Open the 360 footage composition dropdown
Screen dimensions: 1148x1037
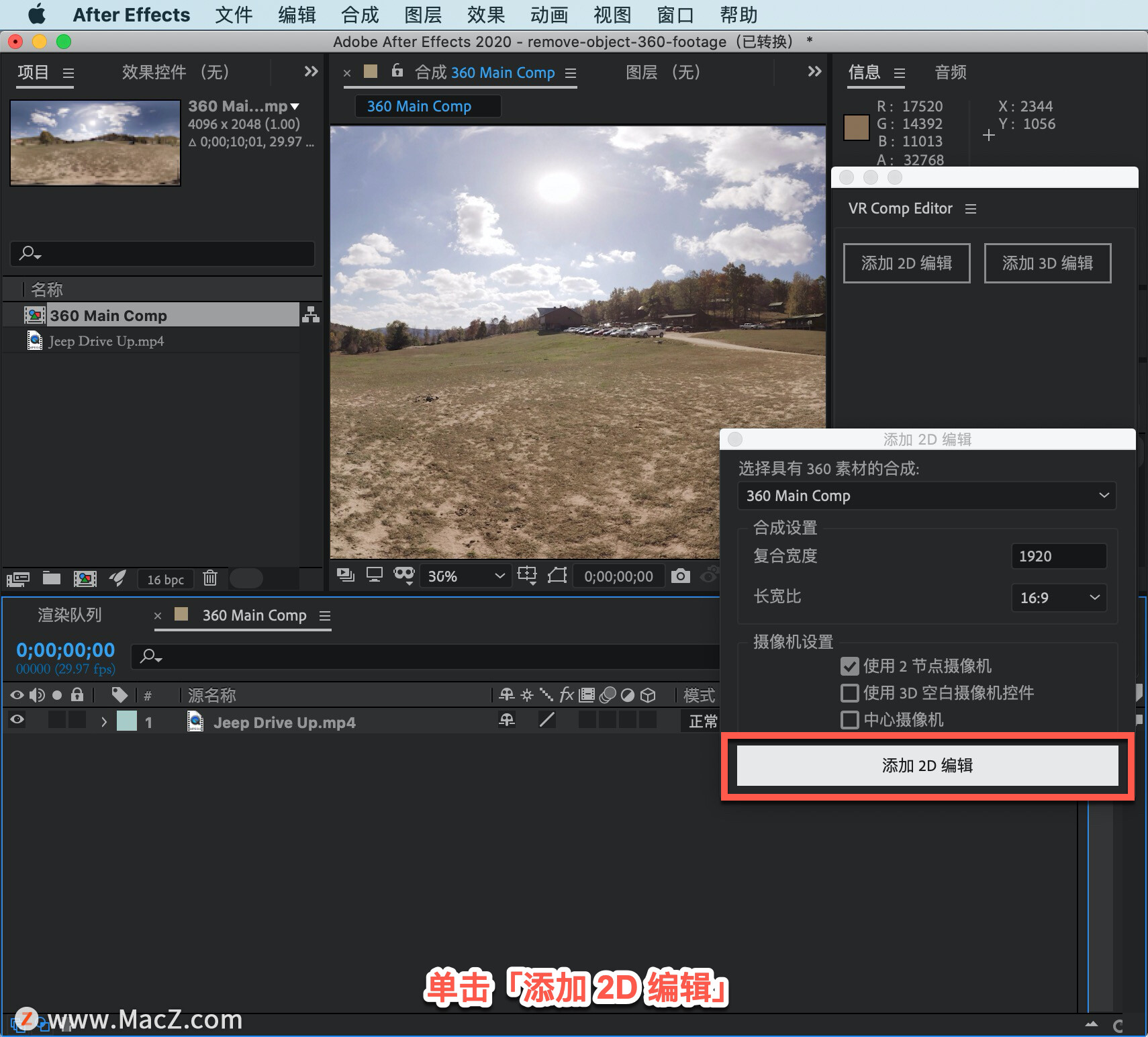tap(926, 496)
